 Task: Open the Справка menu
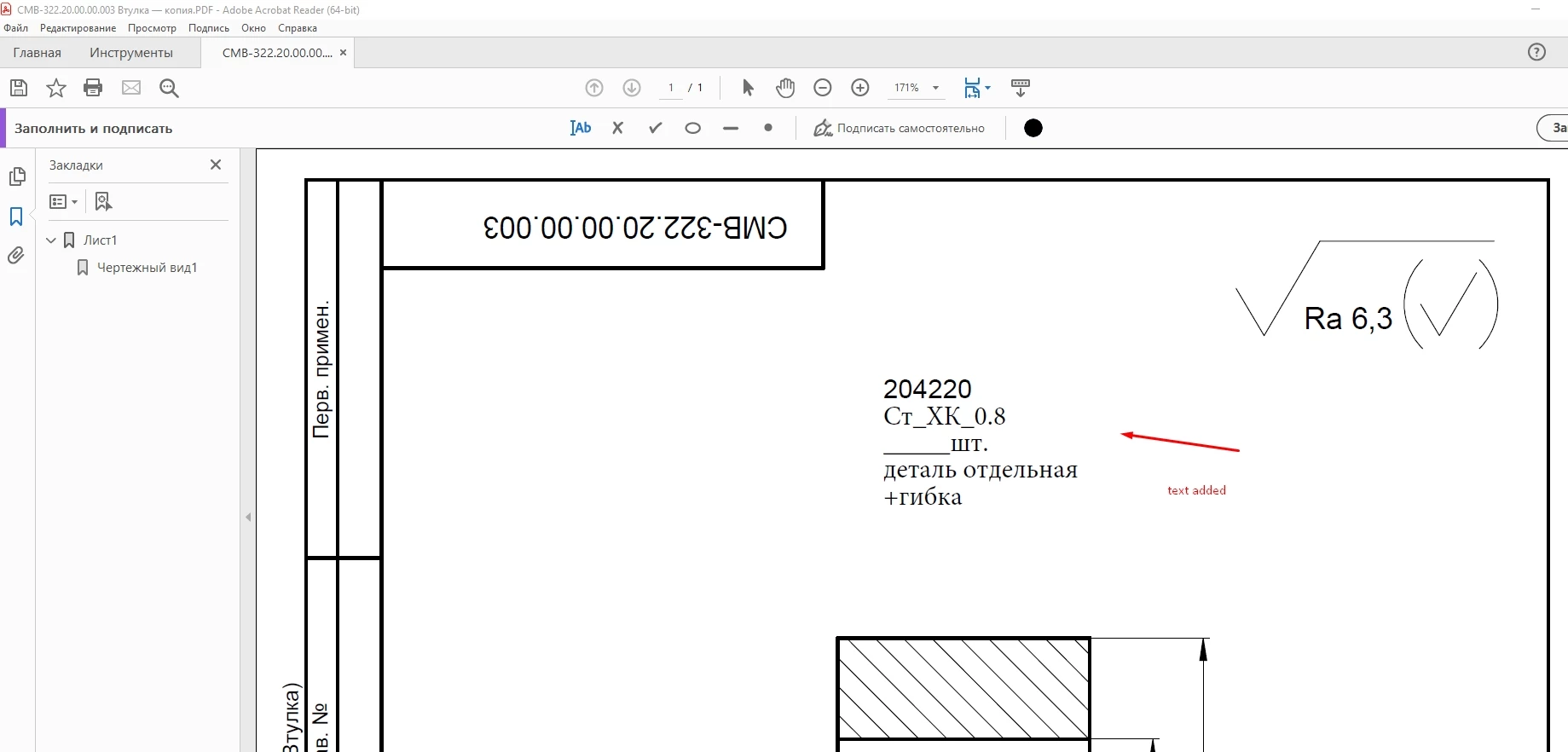pos(298,28)
